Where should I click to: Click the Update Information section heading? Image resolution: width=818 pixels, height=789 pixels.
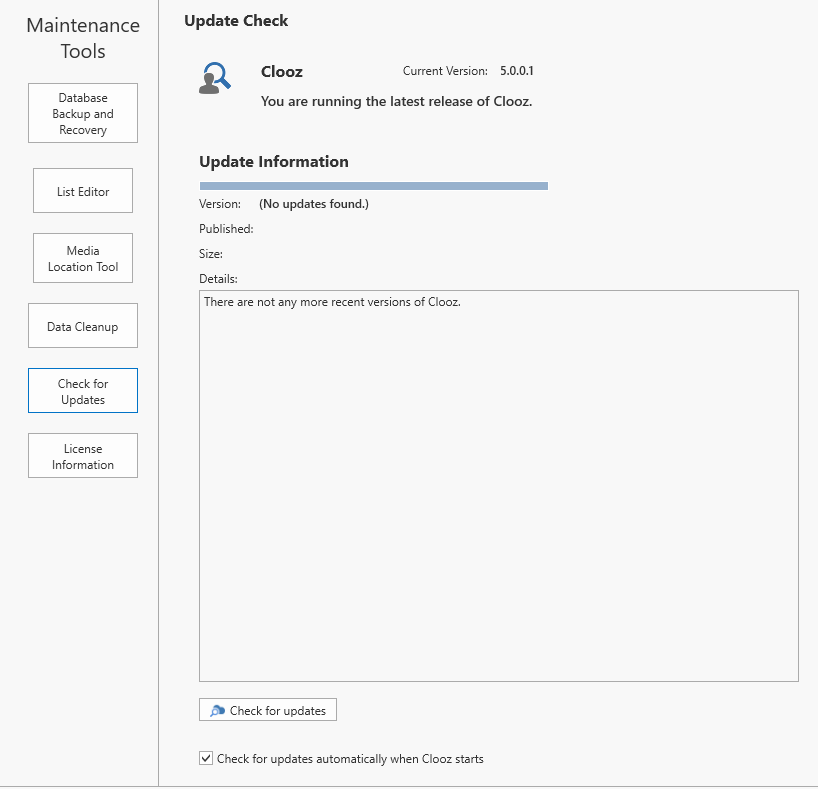(x=274, y=162)
